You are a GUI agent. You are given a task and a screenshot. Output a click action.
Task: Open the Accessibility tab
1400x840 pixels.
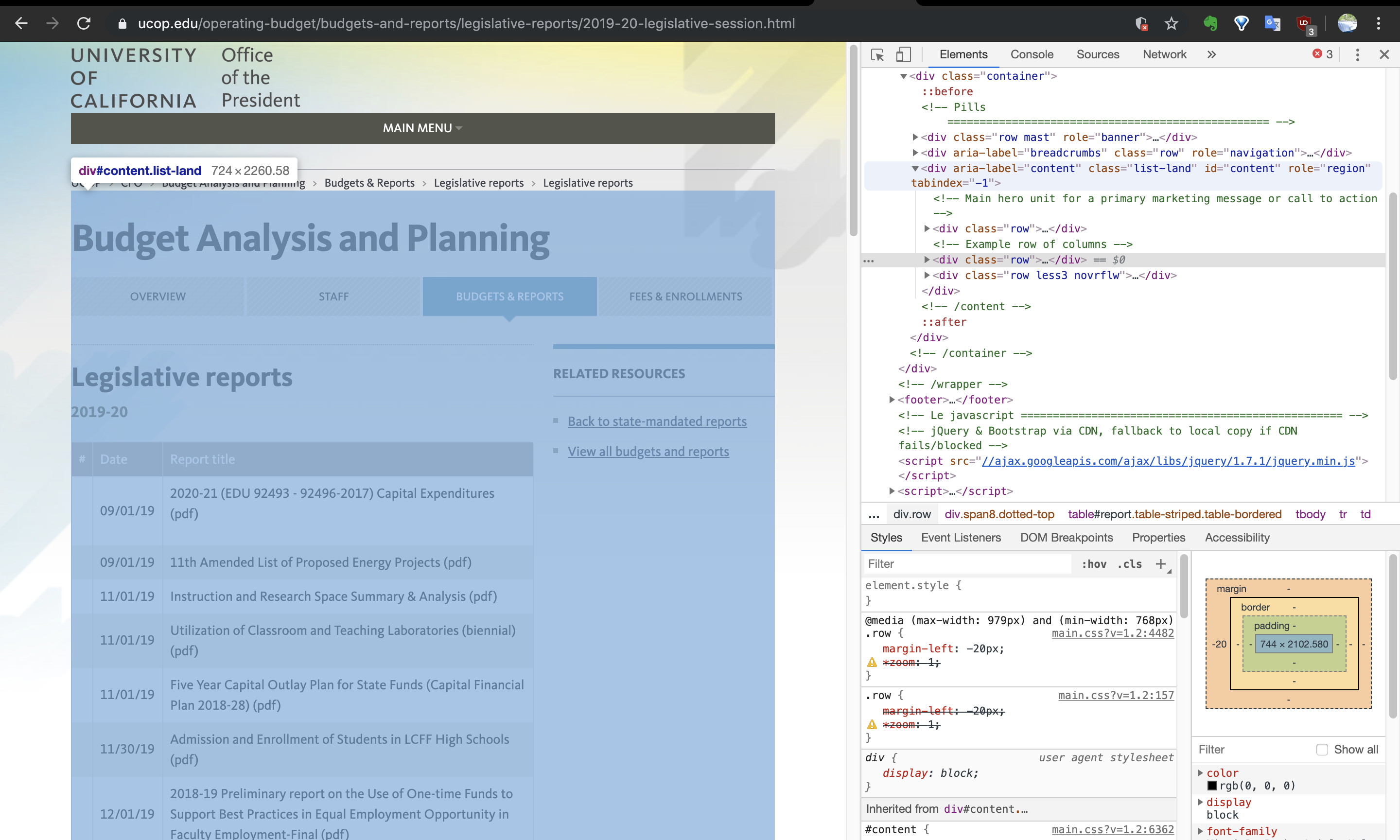[1237, 537]
